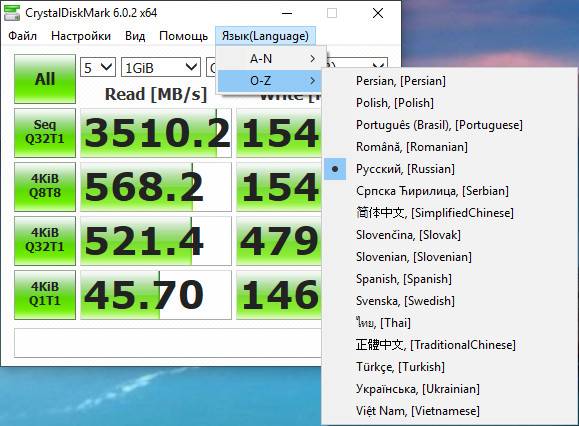This screenshot has height=426, width=579.
Task: Click the 4KiB Q32T1 read result 521.4
Action: tap(156, 241)
